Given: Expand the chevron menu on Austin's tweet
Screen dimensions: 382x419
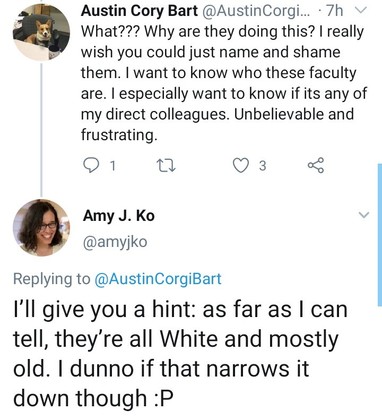Looking at the screenshot, I should pyautogui.click(x=360, y=11).
